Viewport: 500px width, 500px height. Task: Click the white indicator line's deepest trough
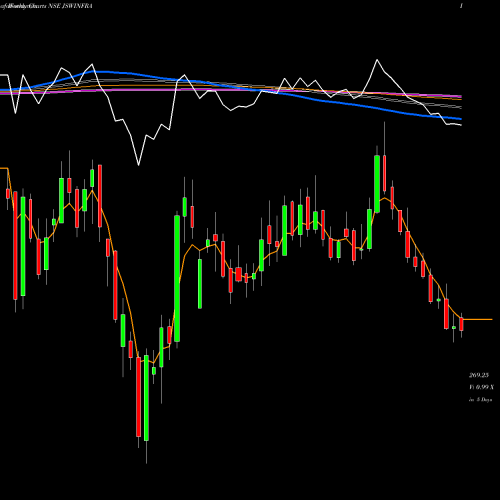tap(138, 165)
